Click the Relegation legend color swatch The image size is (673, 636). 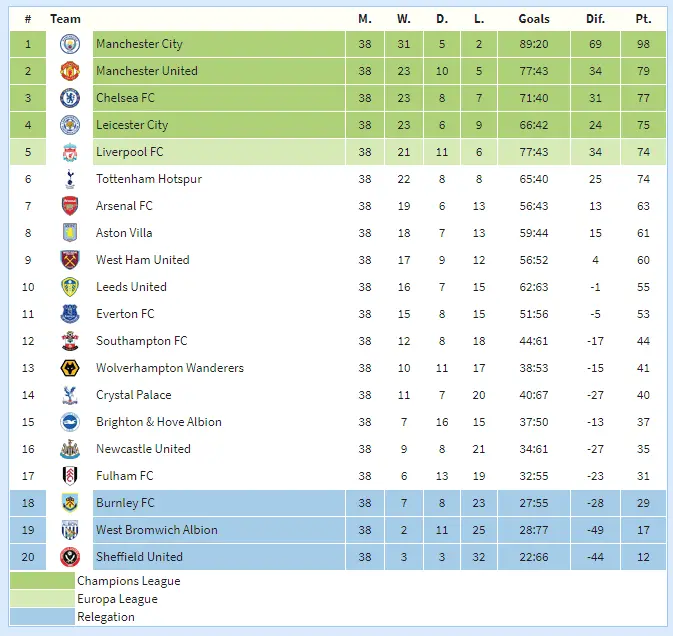(x=42, y=617)
